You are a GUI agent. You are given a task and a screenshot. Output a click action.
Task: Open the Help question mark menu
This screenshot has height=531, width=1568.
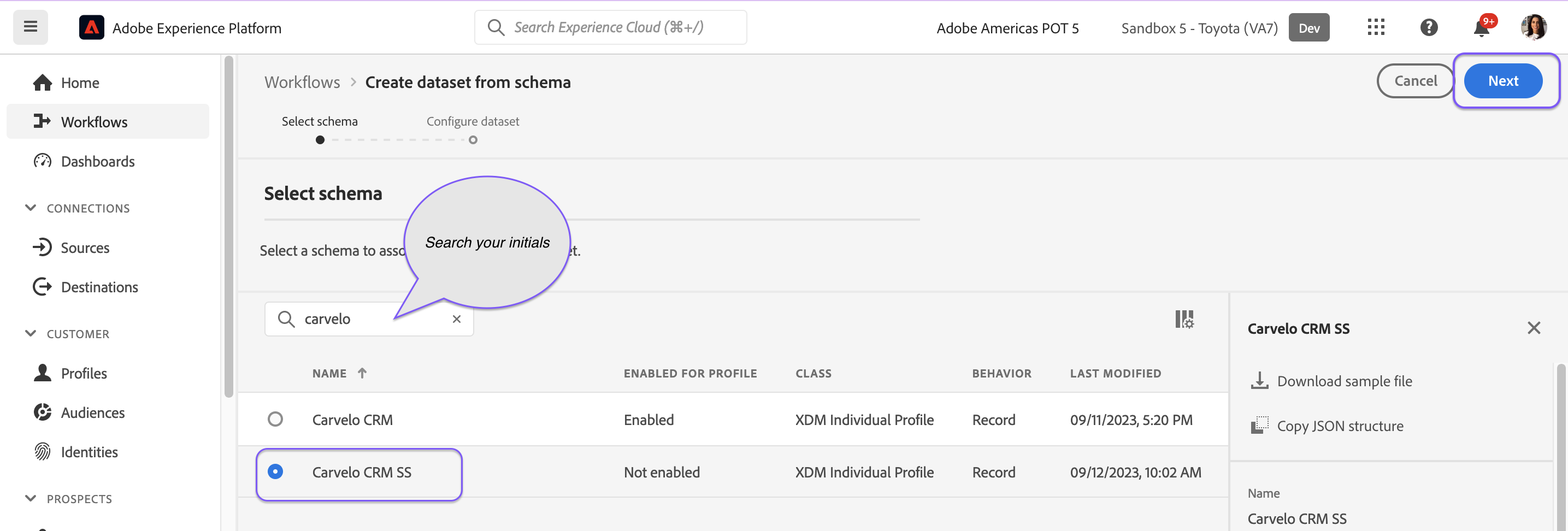1429,27
